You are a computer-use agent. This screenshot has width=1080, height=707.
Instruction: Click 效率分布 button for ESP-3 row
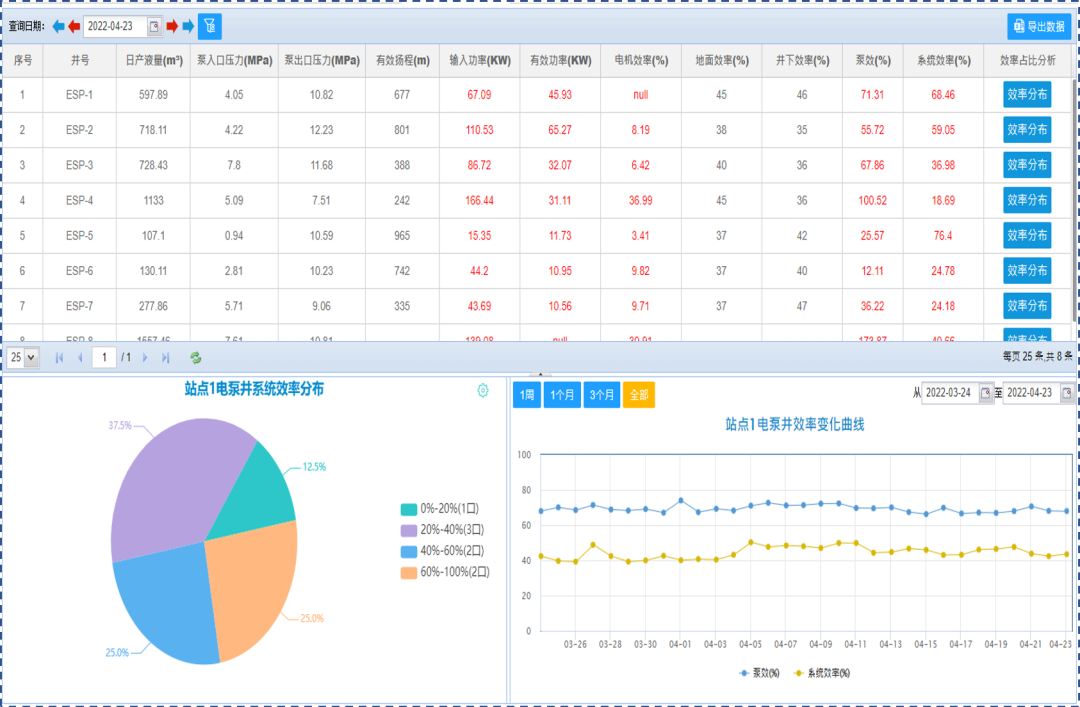[x=1027, y=165]
